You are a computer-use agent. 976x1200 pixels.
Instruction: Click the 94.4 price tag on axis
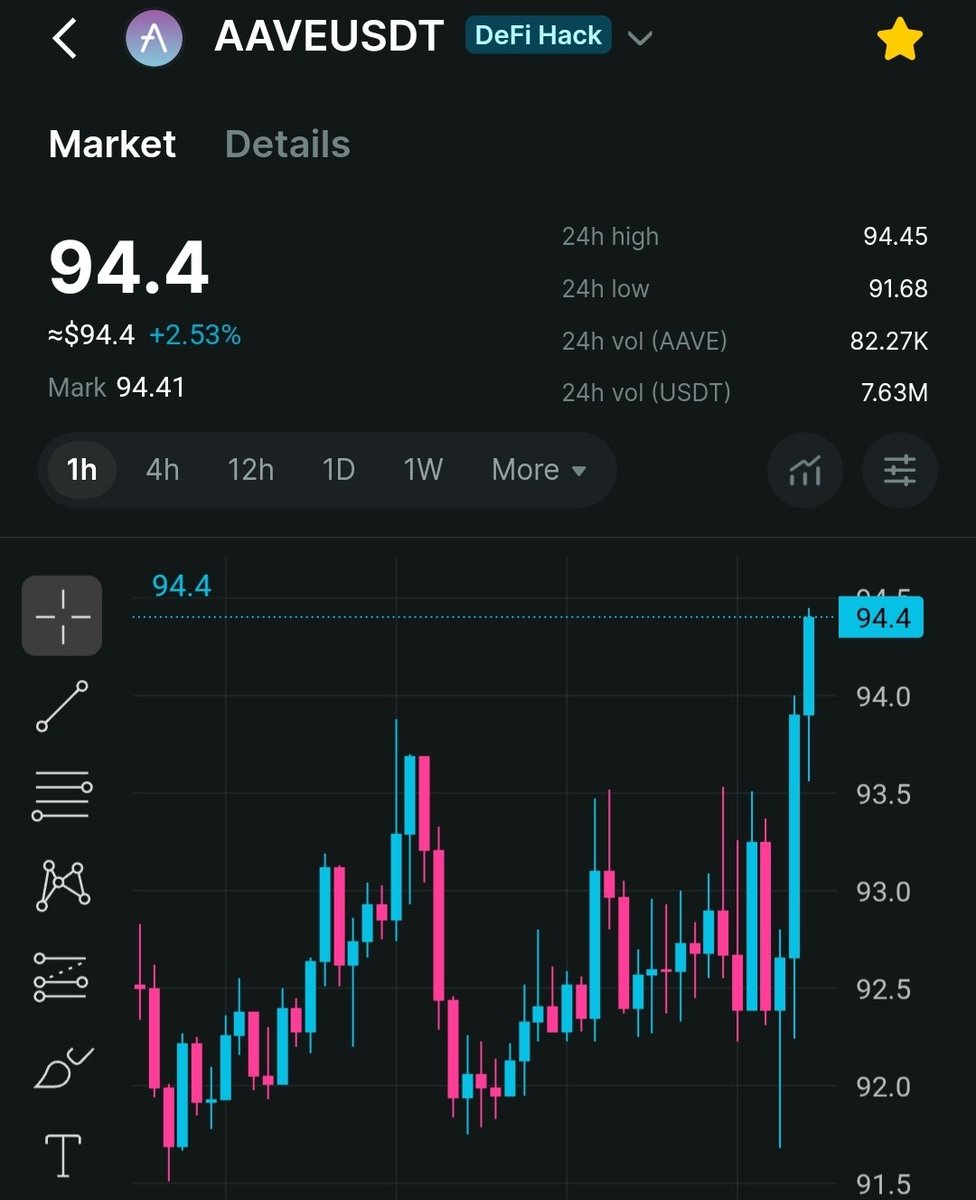tap(881, 618)
